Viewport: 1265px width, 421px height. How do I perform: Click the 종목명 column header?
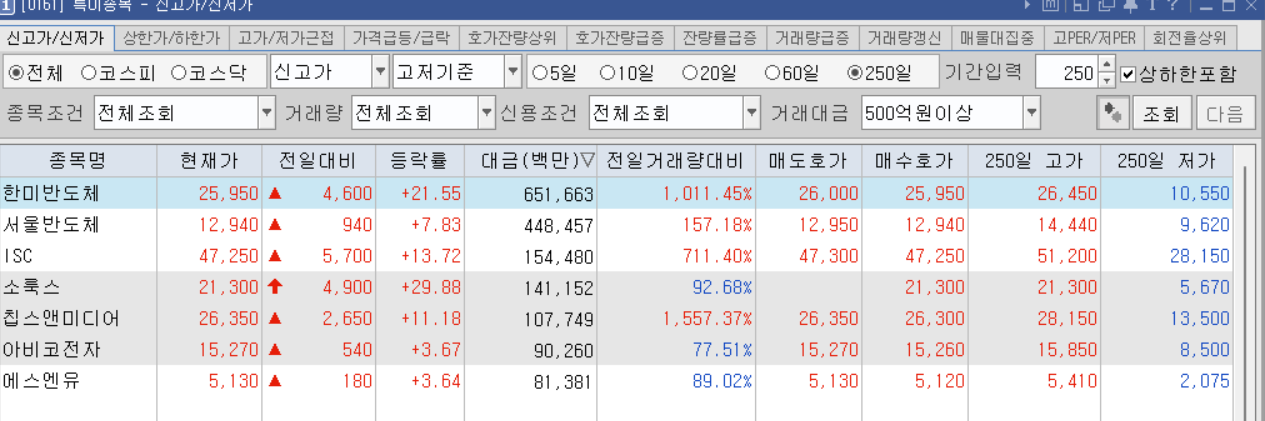pyautogui.click(x=78, y=160)
